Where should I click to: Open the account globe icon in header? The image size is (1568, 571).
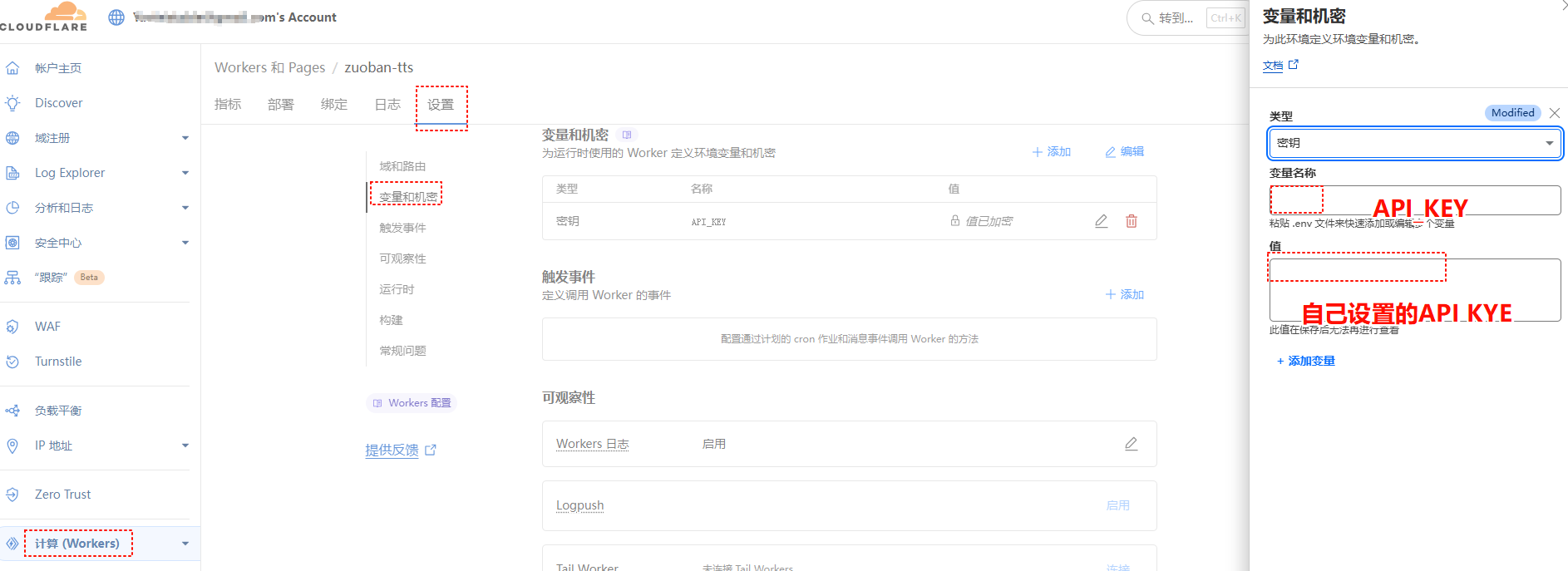[116, 17]
